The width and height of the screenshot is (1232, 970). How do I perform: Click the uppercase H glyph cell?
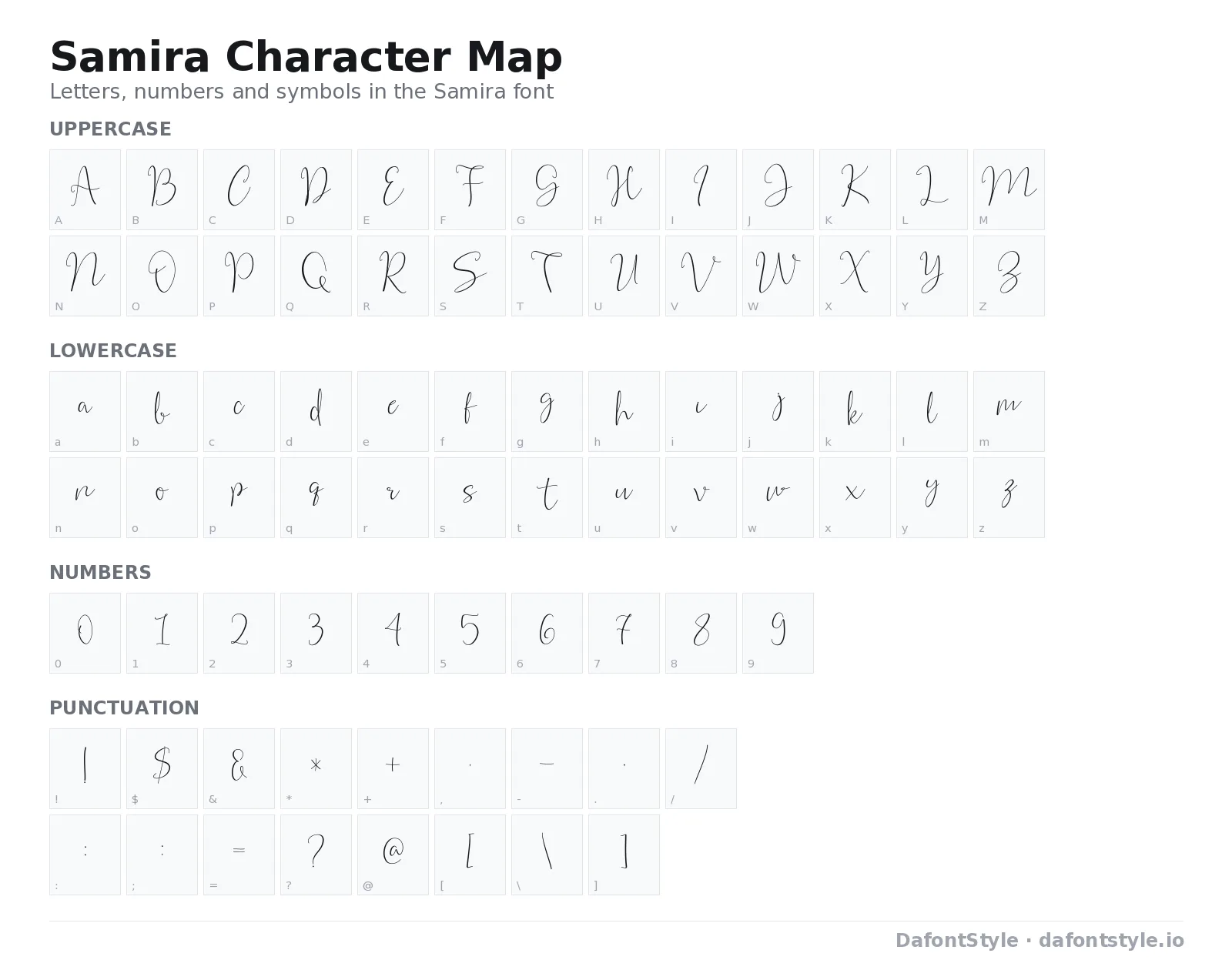tap(624, 189)
